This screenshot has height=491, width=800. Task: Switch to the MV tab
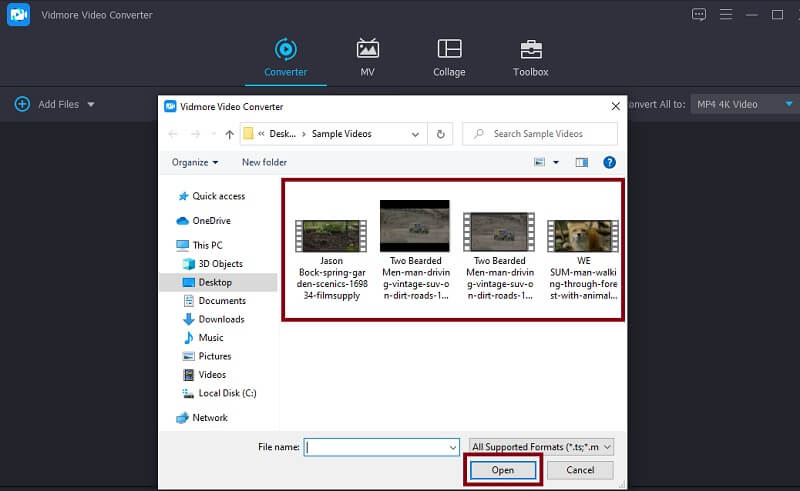367,57
